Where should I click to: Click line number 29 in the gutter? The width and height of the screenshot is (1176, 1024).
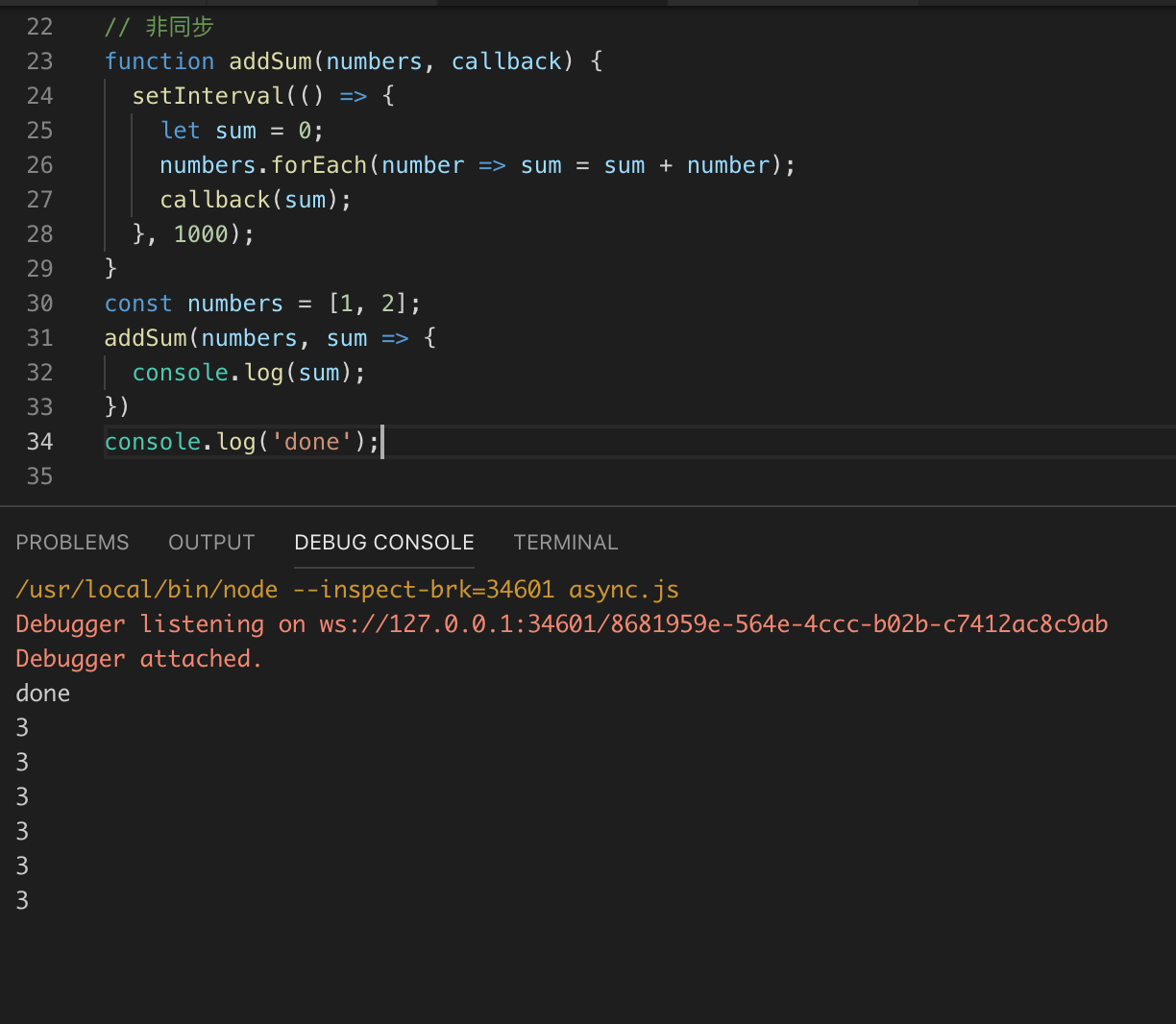(39, 268)
